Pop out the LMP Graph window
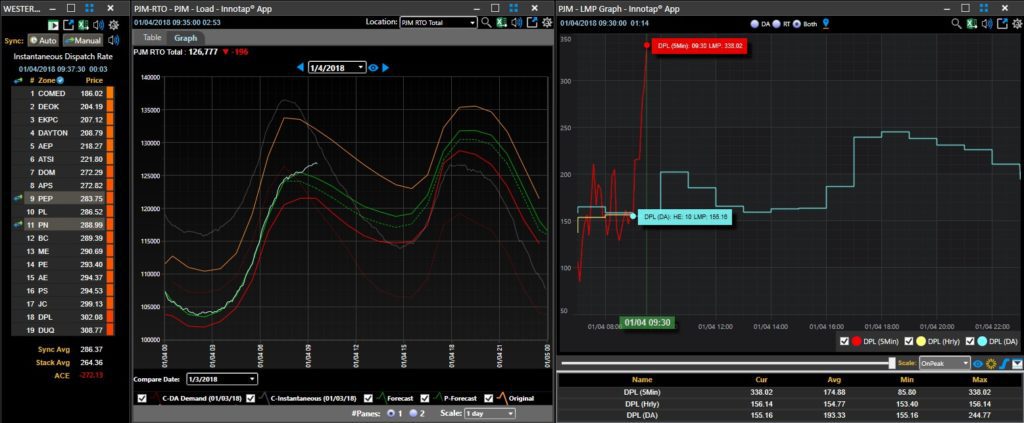 (1001, 23)
